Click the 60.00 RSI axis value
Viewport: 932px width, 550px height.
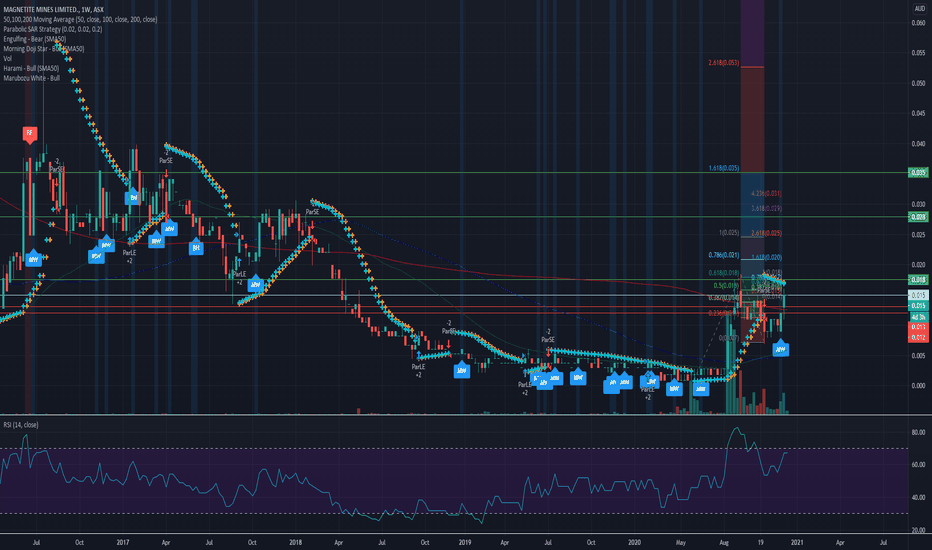coord(918,465)
